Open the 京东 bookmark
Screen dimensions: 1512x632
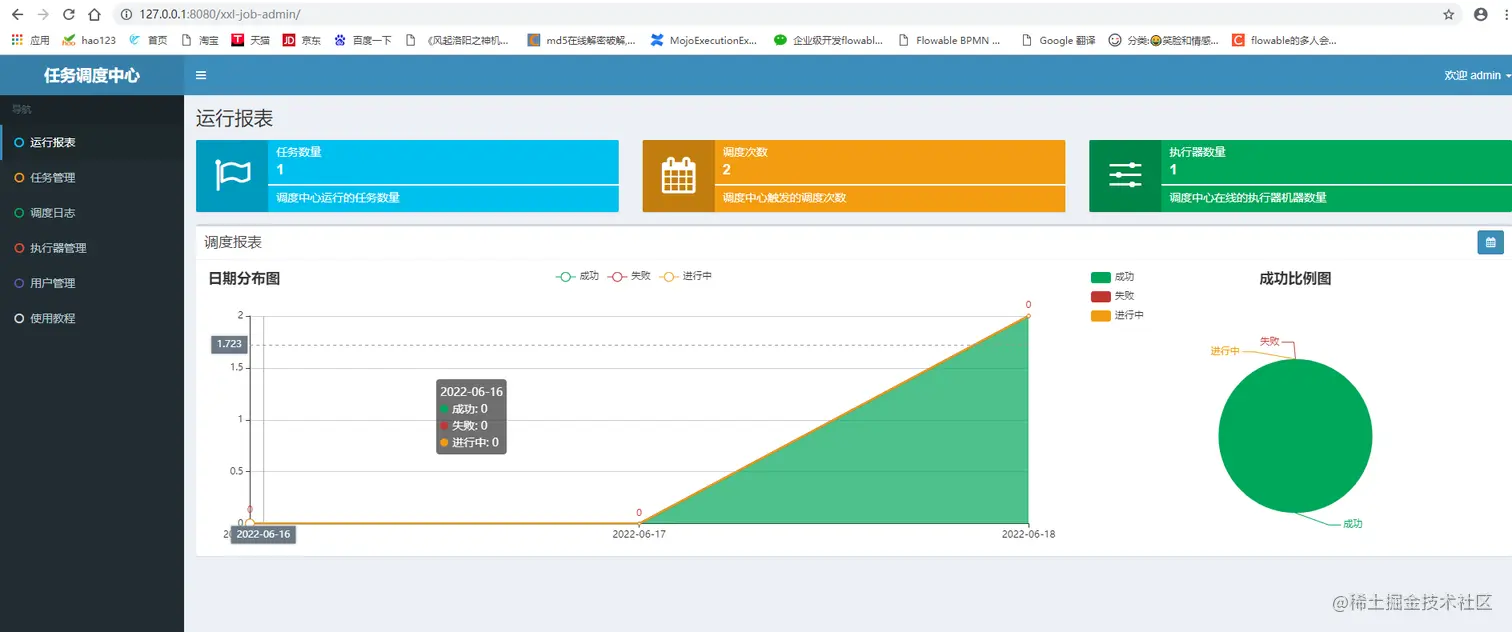(302, 40)
